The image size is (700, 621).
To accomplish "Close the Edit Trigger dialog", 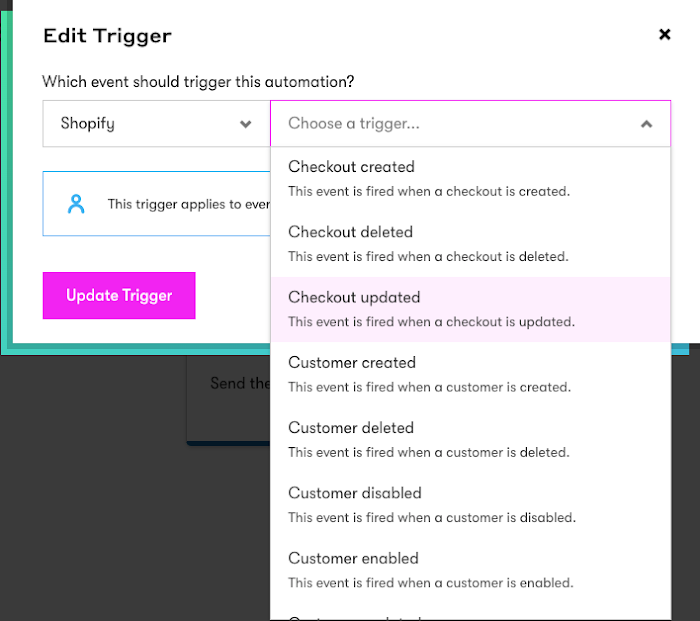I will coord(664,34).
